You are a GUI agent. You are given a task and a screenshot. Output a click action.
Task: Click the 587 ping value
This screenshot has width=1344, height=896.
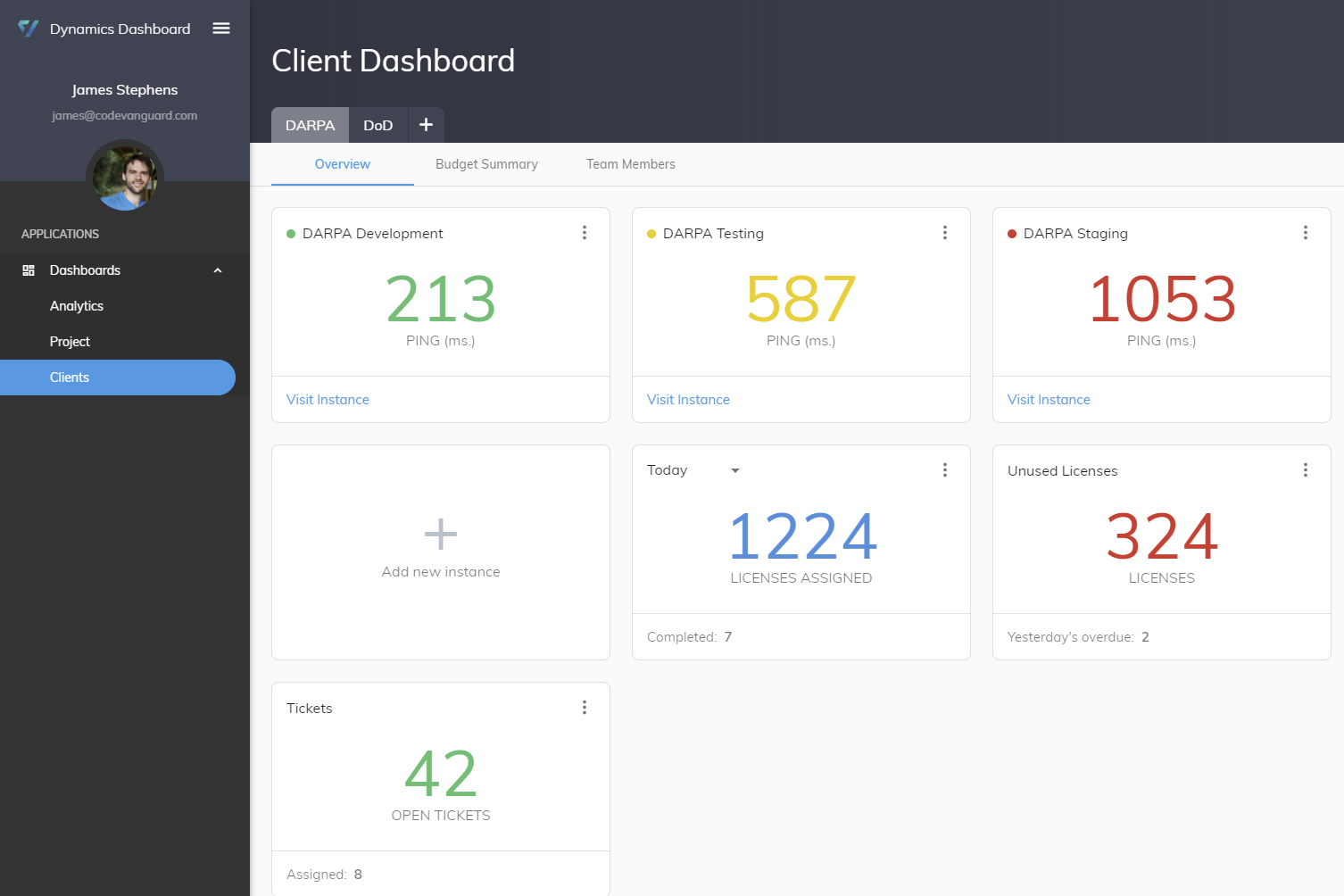coord(801,299)
